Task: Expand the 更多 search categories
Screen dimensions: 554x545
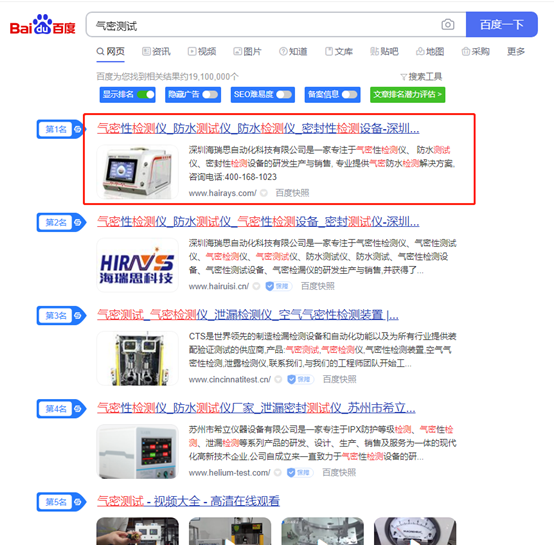Action: (x=515, y=52)
